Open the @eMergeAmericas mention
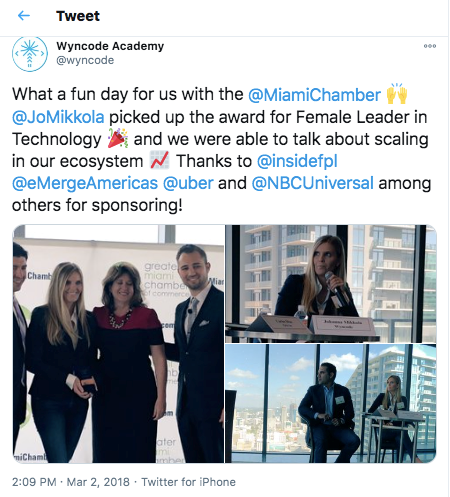This screenshot has width=450, height=497. coord(85,183)
